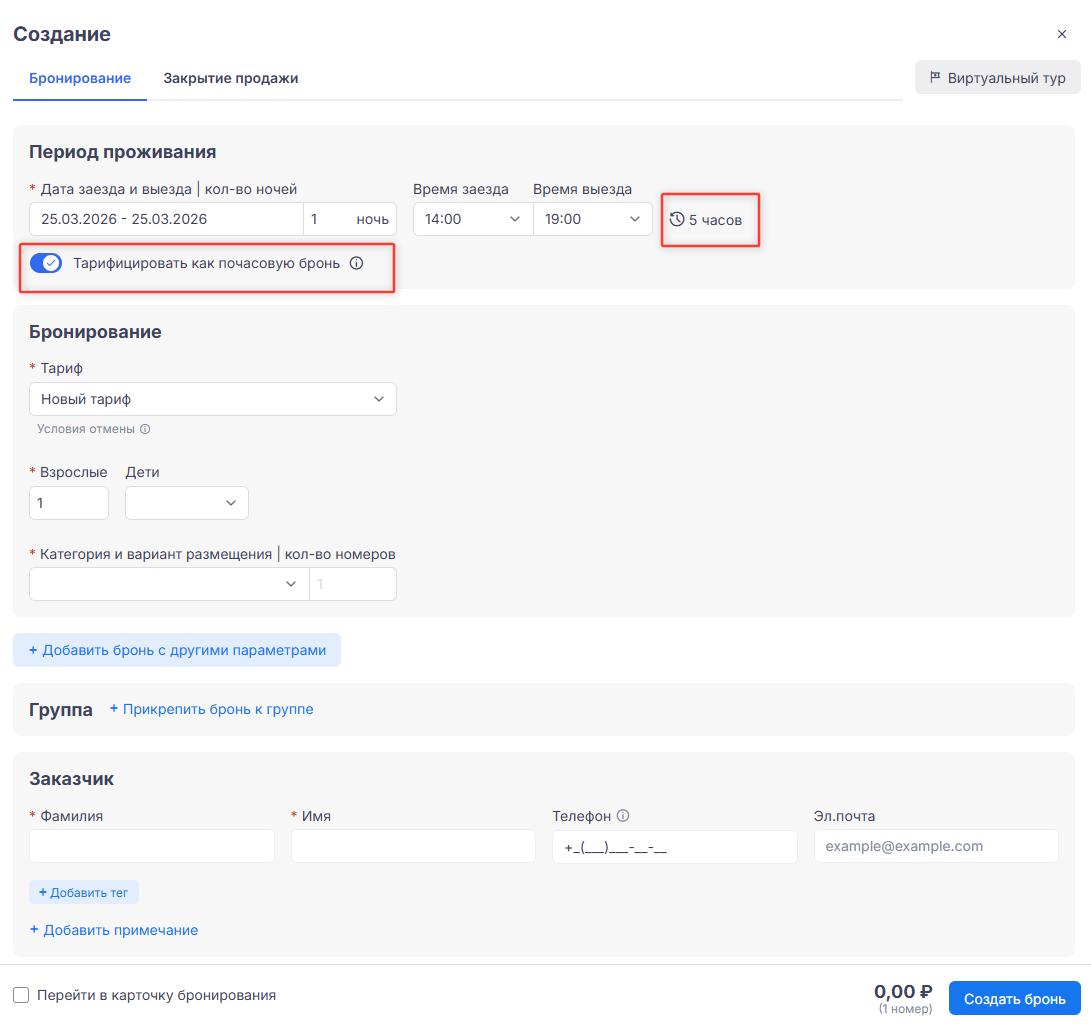The height and width of the screenshot is (1027, 1091).
Task: Click info icon next to hourly booking toggle
Action: [356, 264]
